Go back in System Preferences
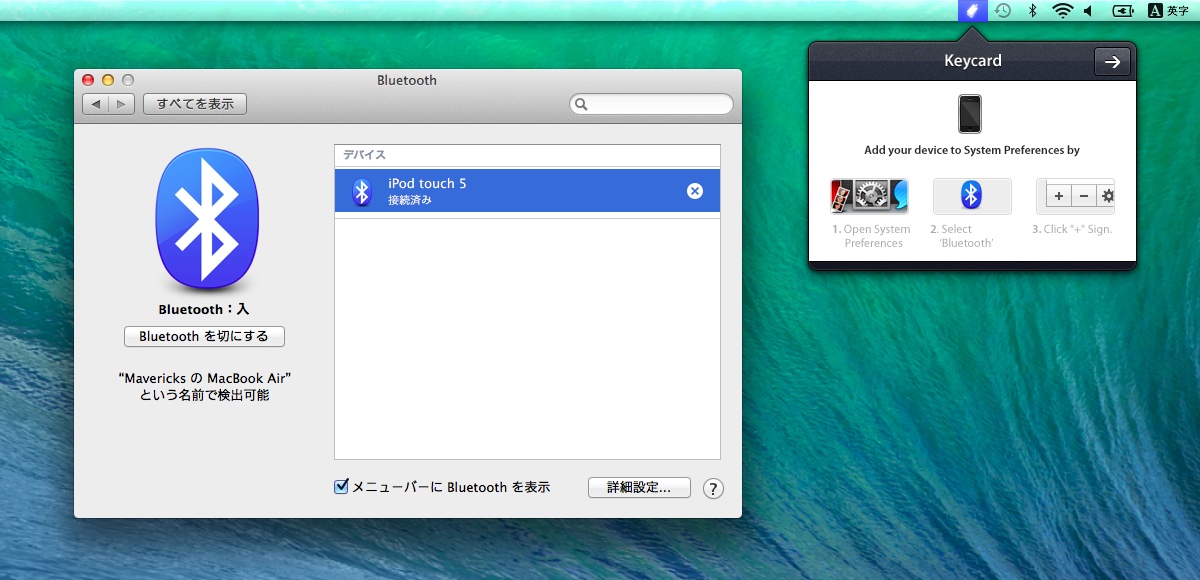Image resolution: width=1200 pixels, height=580 pixels. click(x=95, y=104)
